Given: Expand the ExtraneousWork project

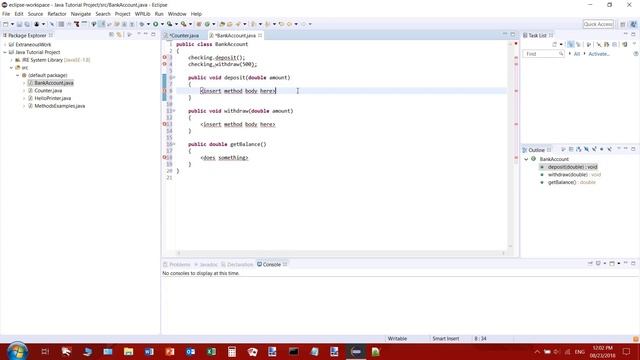Looking at the screenshot, I should (x=5, y=44).
